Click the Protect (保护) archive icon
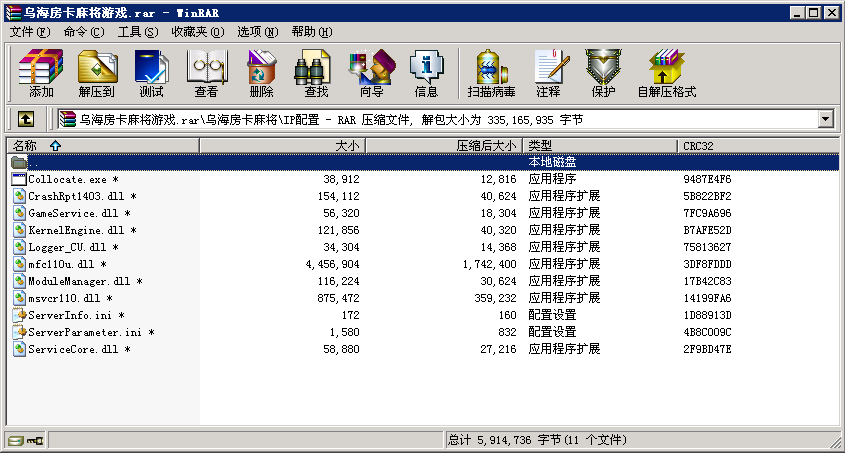The height and width of the screenshot is (453, 845). click(x=603, y=73)
